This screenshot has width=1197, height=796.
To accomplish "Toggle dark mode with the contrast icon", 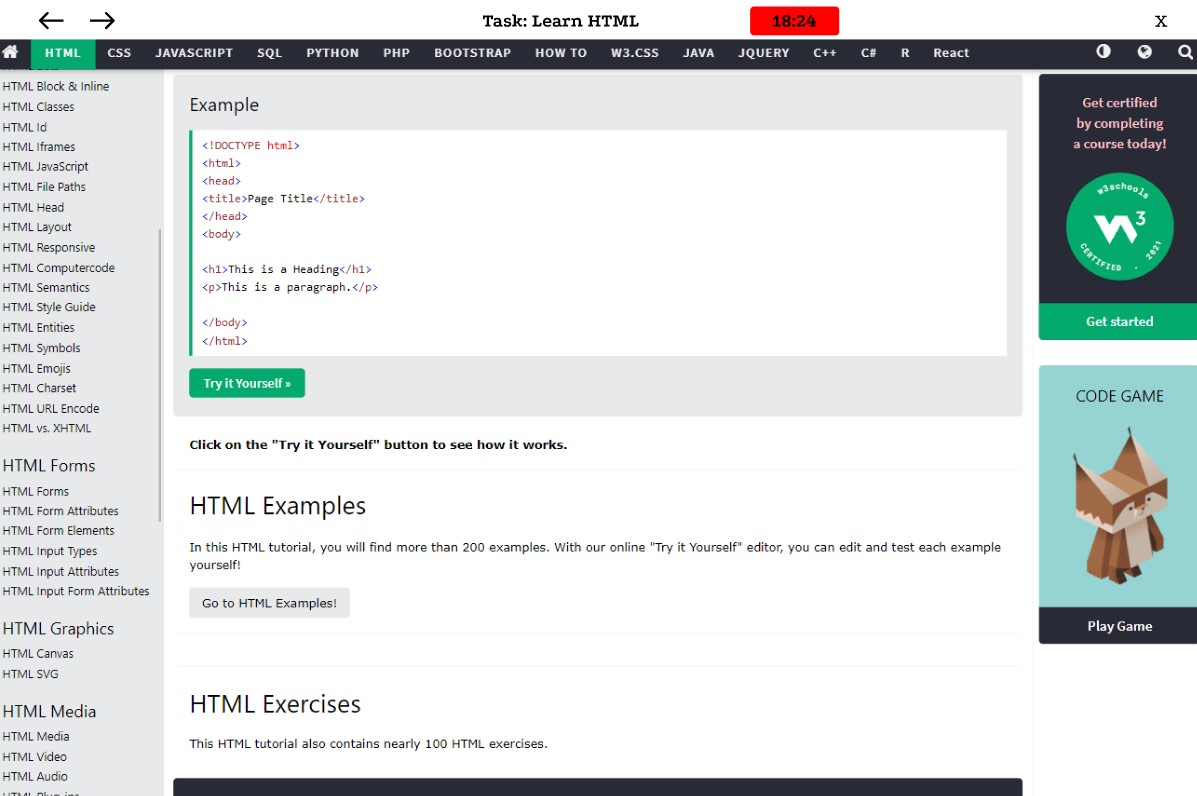I will pos(1102,51).
